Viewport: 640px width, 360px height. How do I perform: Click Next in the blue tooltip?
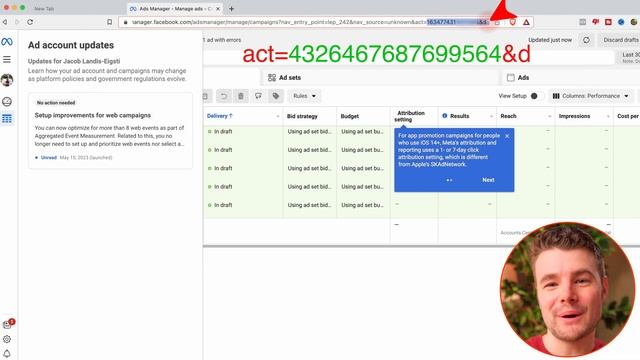[488, 180]
